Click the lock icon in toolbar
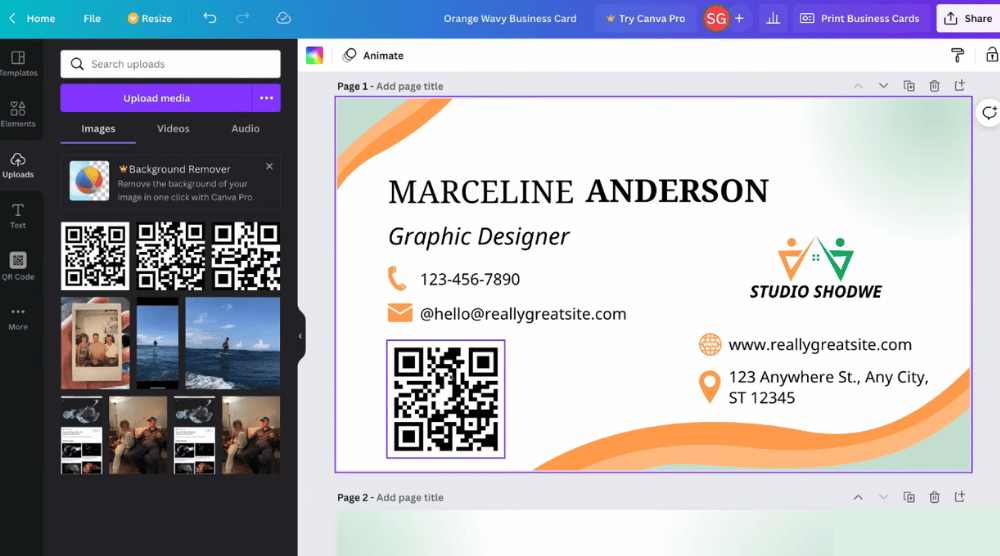The height and width of the screenshot is (556, 1000). pyautogui.click(x=992, y=55)
